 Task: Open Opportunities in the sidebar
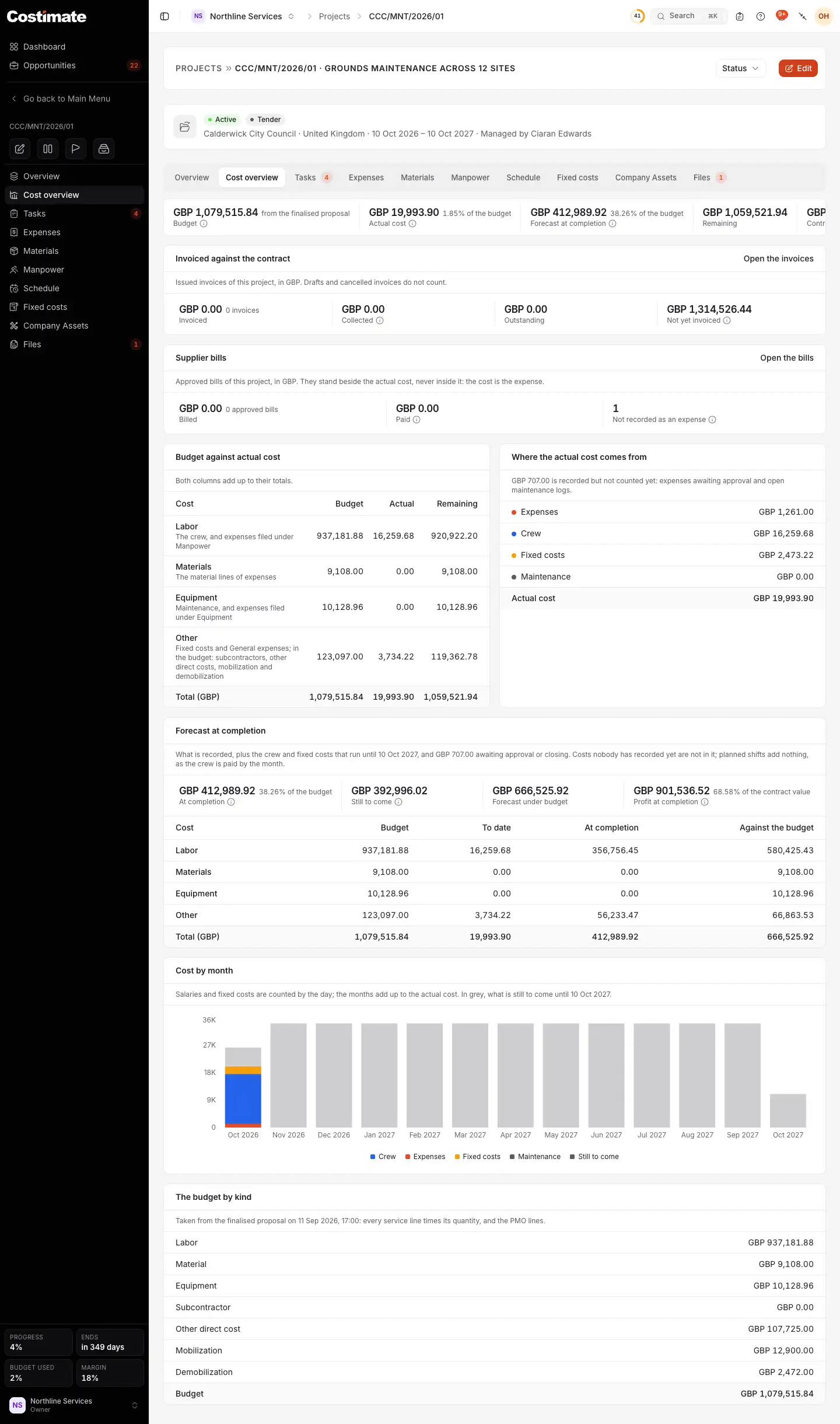tap(74, 65)
